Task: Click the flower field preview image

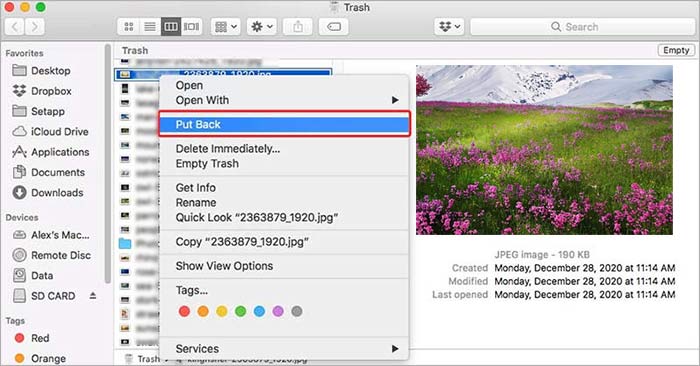Action: (544, 150)
